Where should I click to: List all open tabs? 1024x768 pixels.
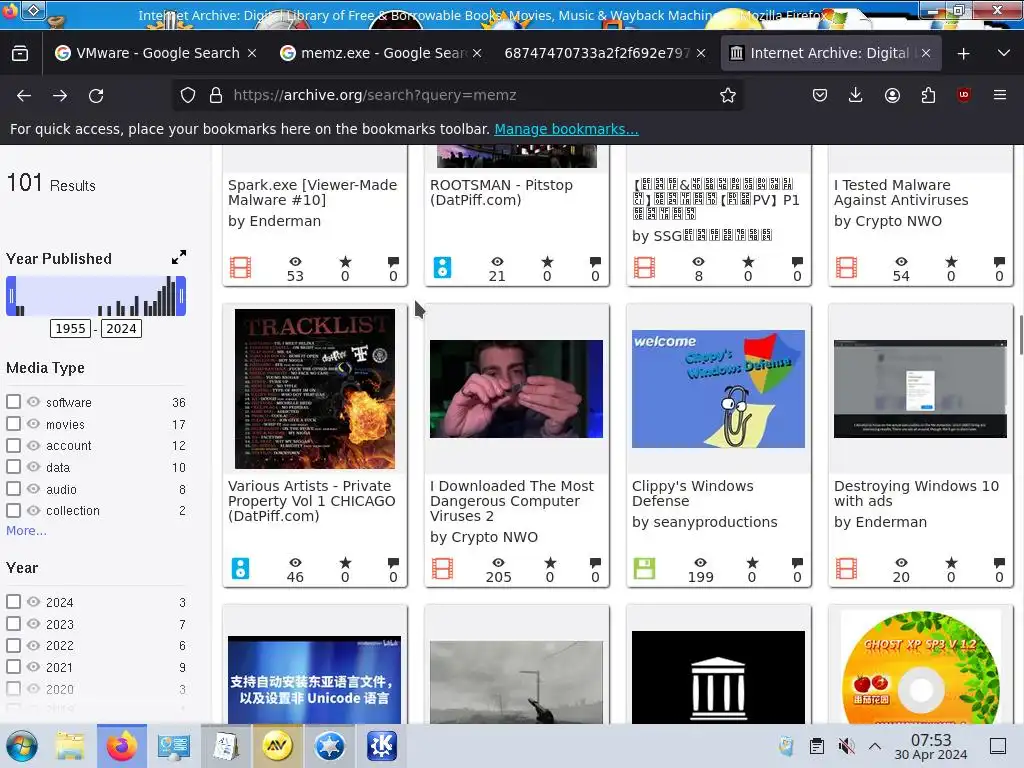1004,54
